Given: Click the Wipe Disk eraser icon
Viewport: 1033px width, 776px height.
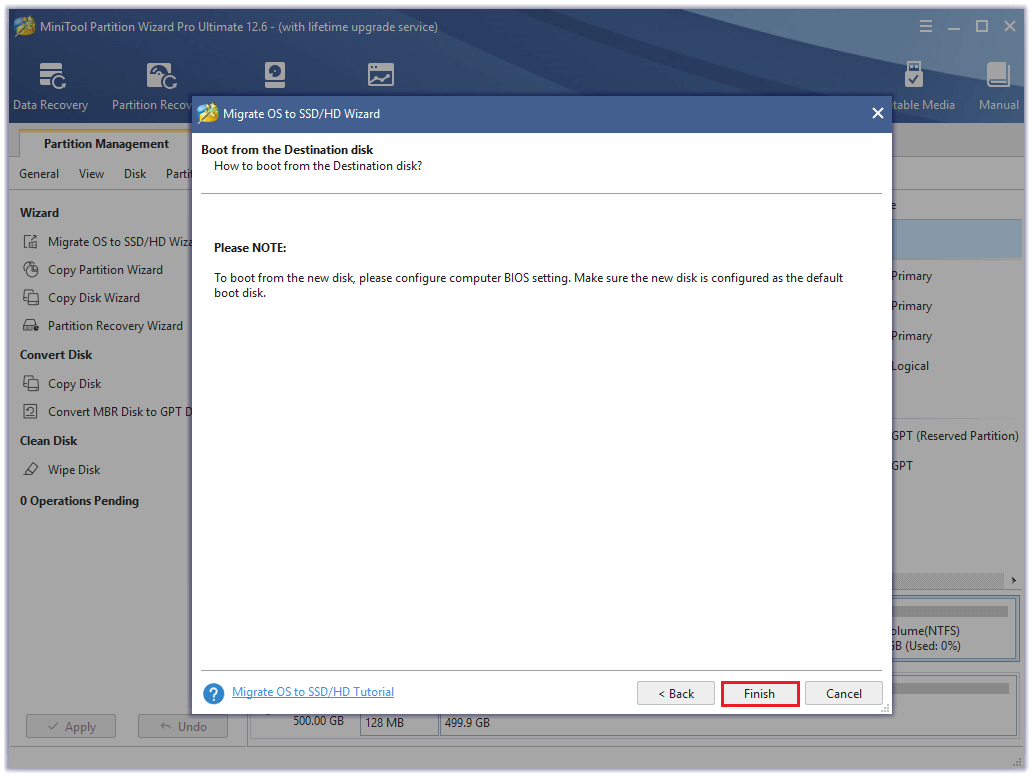Looking at the screenshot, I should coord(30,470).
